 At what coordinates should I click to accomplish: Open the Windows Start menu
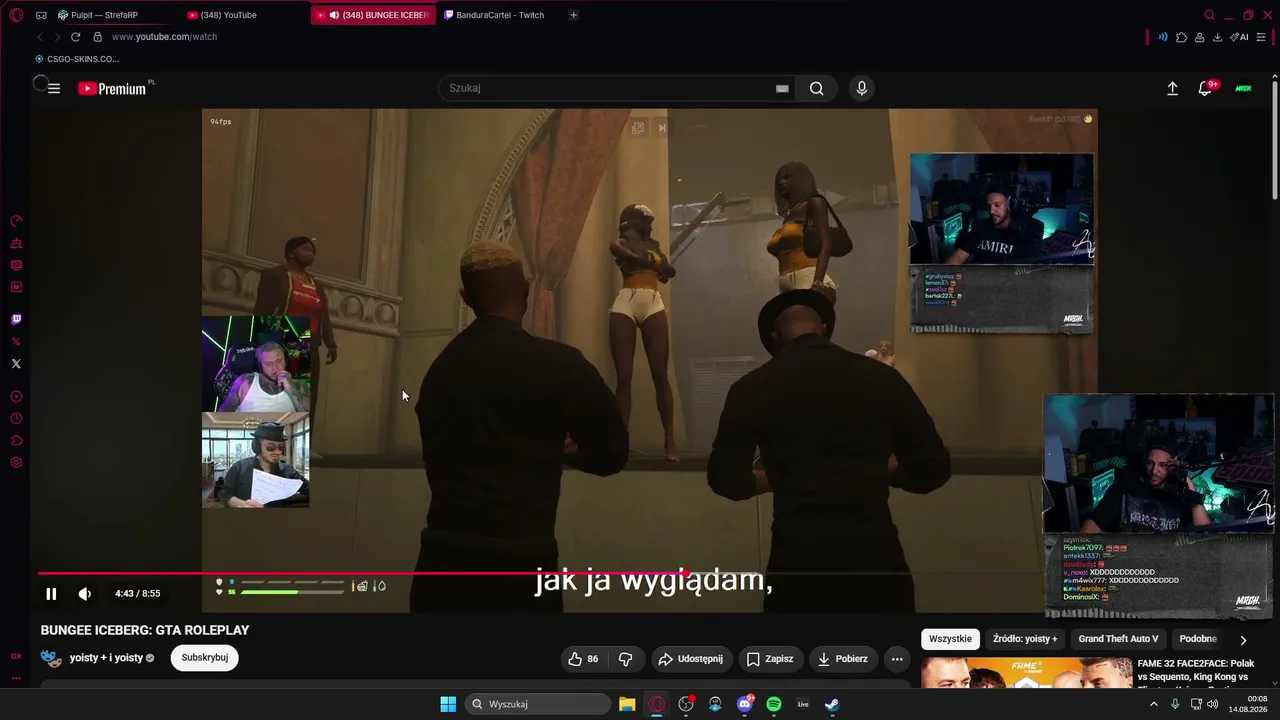448,704
